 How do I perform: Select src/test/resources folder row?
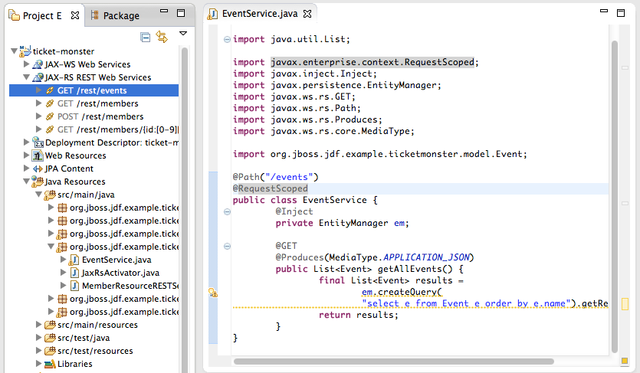pyautogui.click(x=95, y=351)
